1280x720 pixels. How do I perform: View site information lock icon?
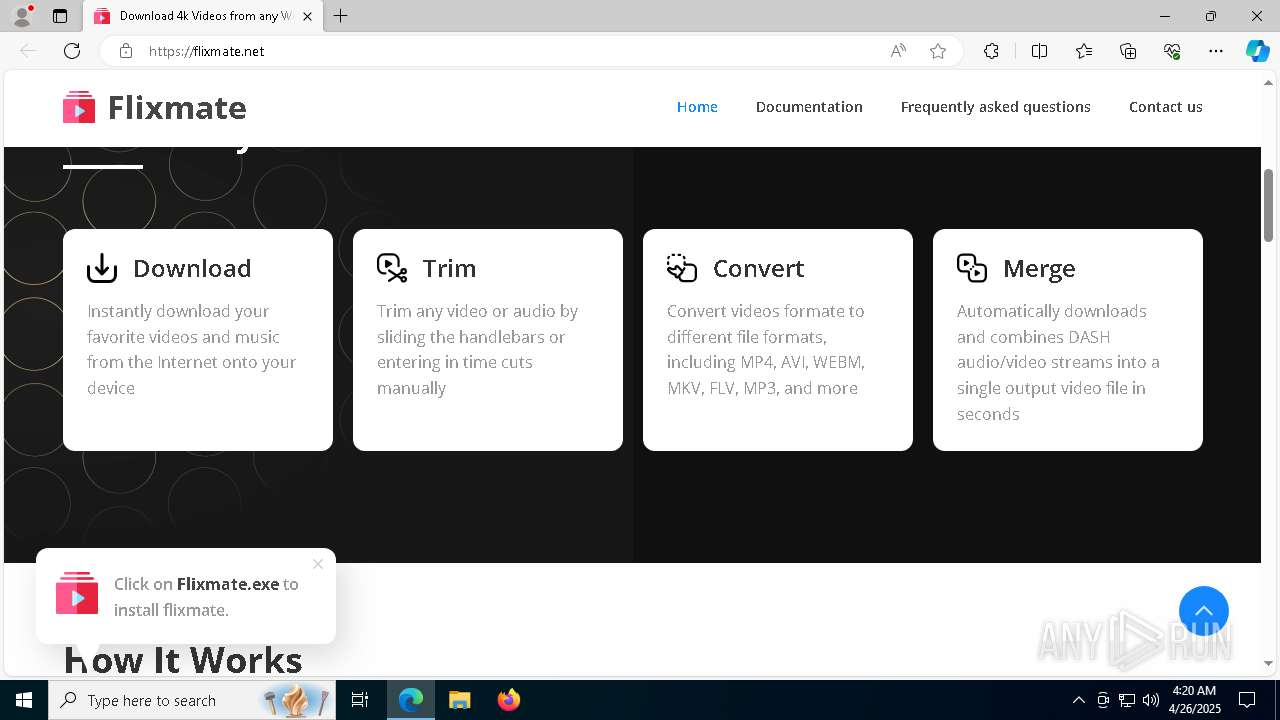[x=126, y=51]
